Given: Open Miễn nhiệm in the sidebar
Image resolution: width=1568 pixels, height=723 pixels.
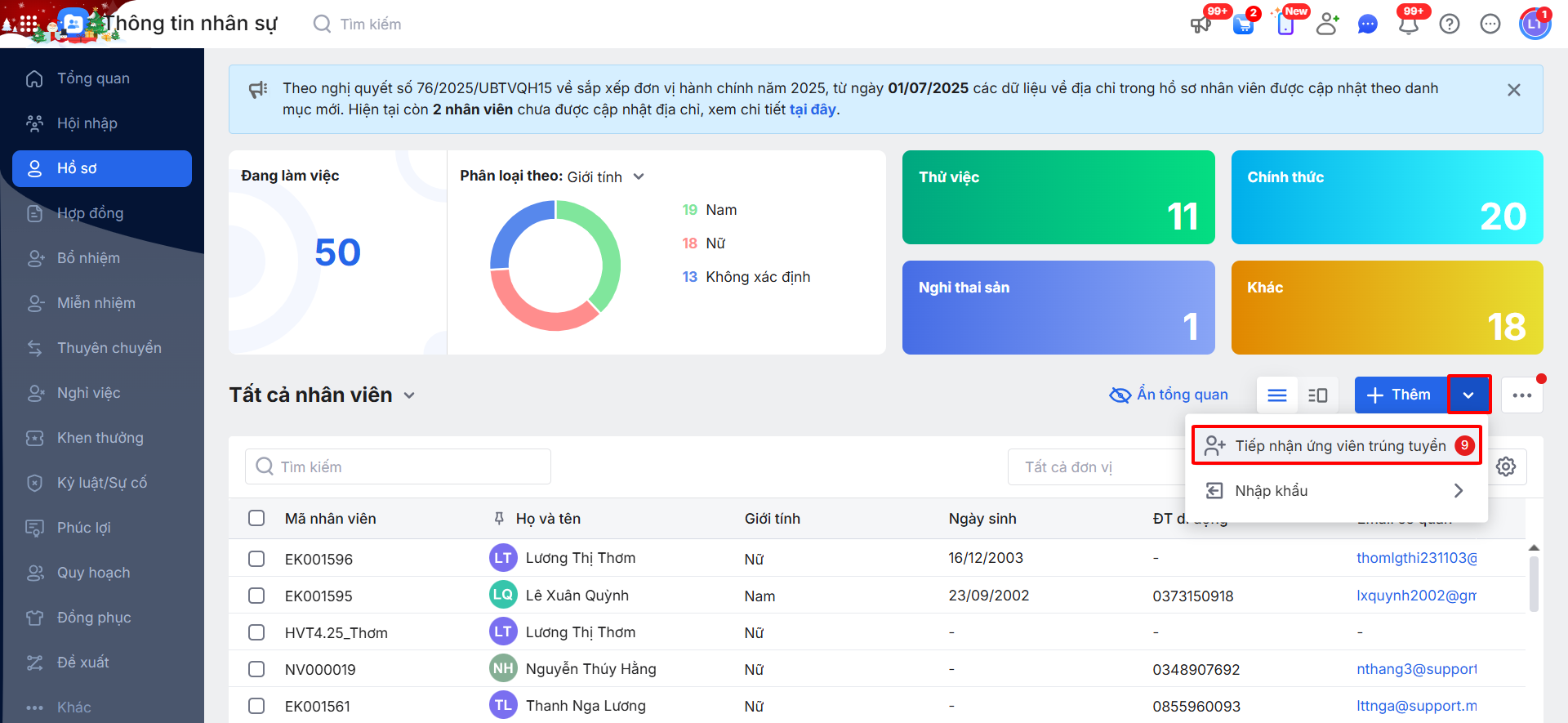Looking at the screenshot, I should [x=102, y=303].
